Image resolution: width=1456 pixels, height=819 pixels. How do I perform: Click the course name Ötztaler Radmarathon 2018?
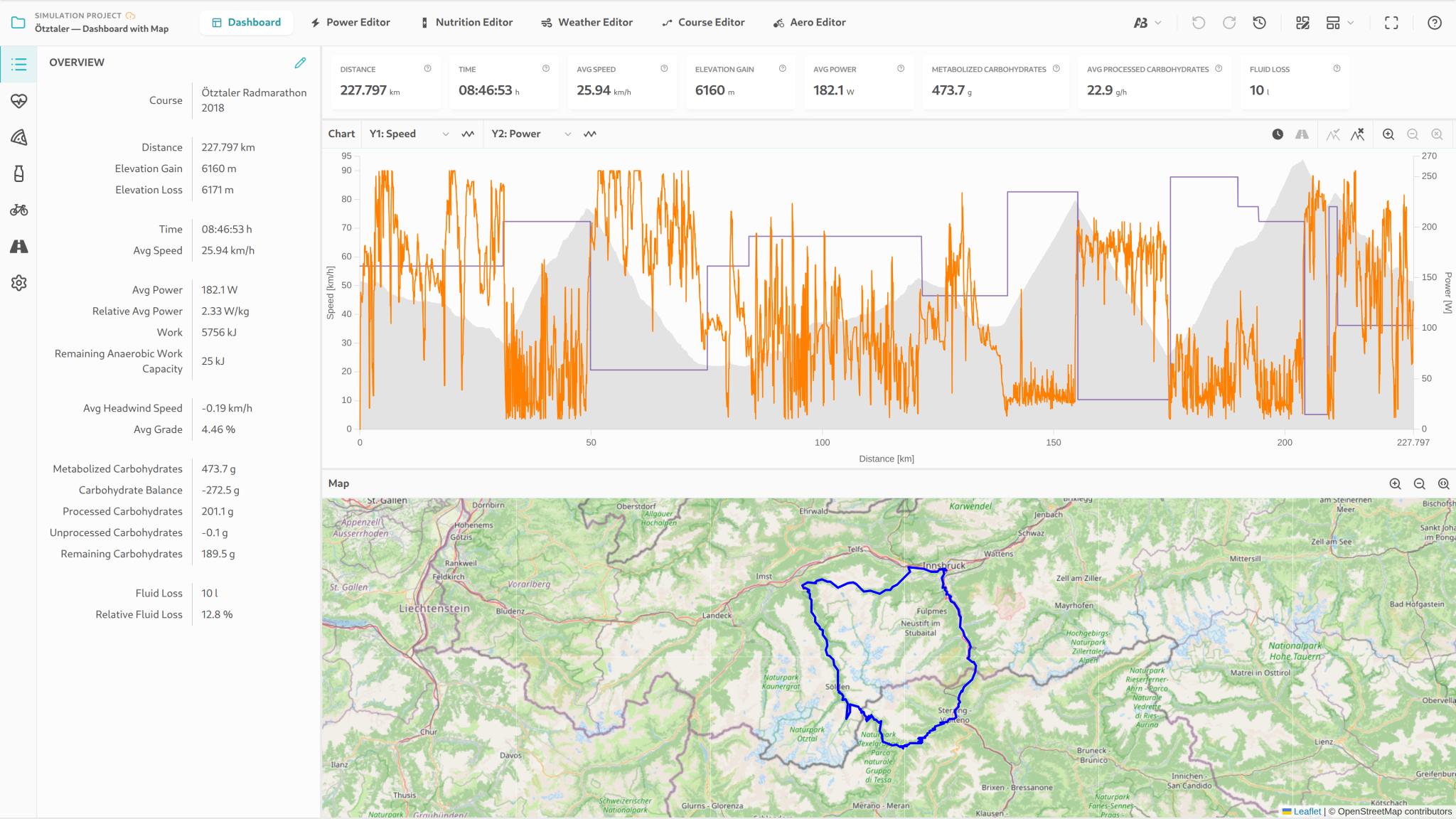tap(254, 100)
